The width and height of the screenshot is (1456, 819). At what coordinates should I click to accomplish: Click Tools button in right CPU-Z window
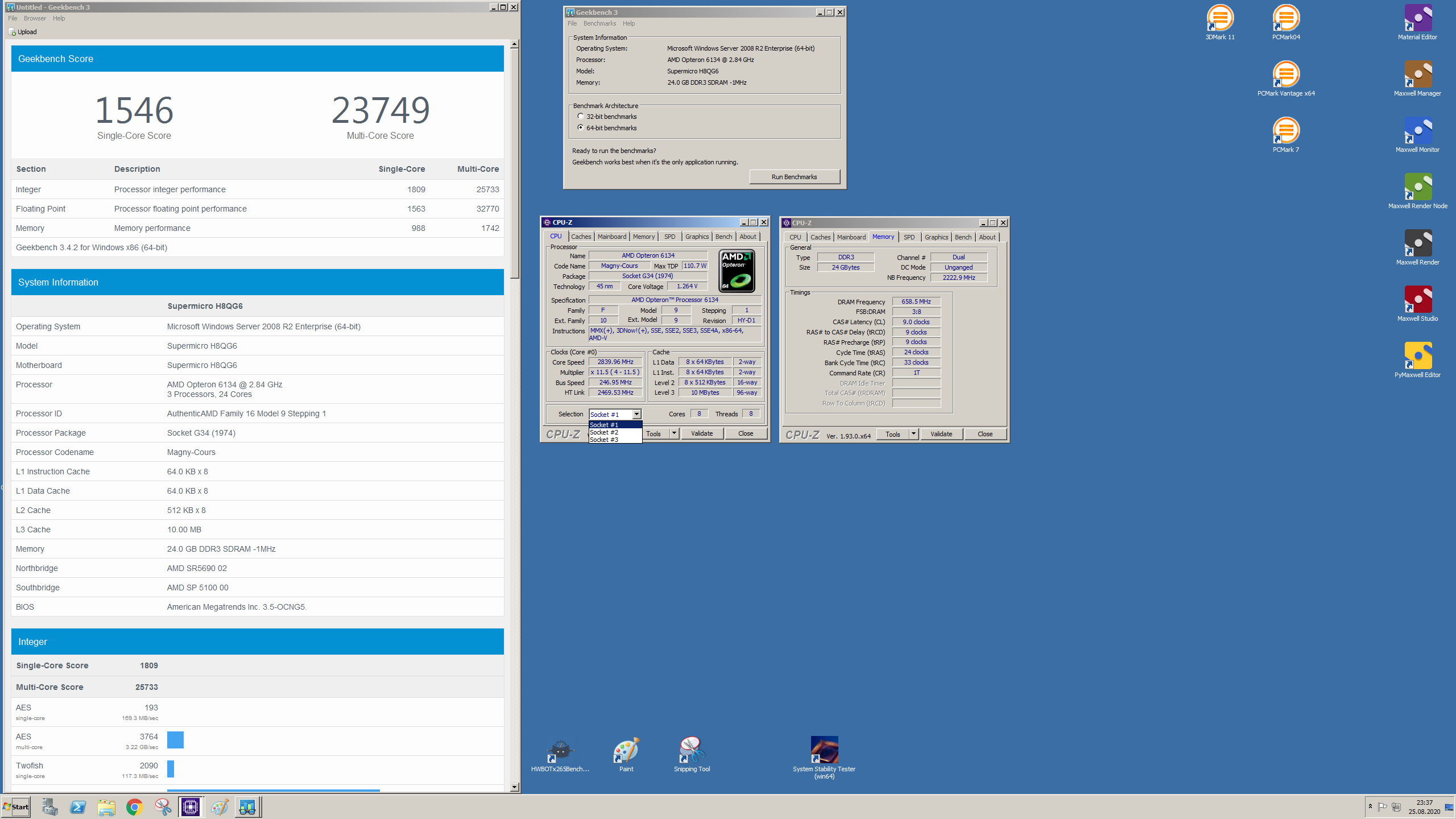coord(892,434)
